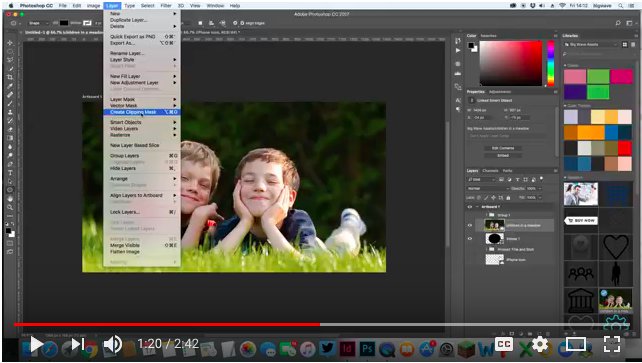The height and width of the screenshot is (363, 642).
Task: Switch to the Swatches tab beside Color
Action: pyautogui.click(x=488, y=36)
